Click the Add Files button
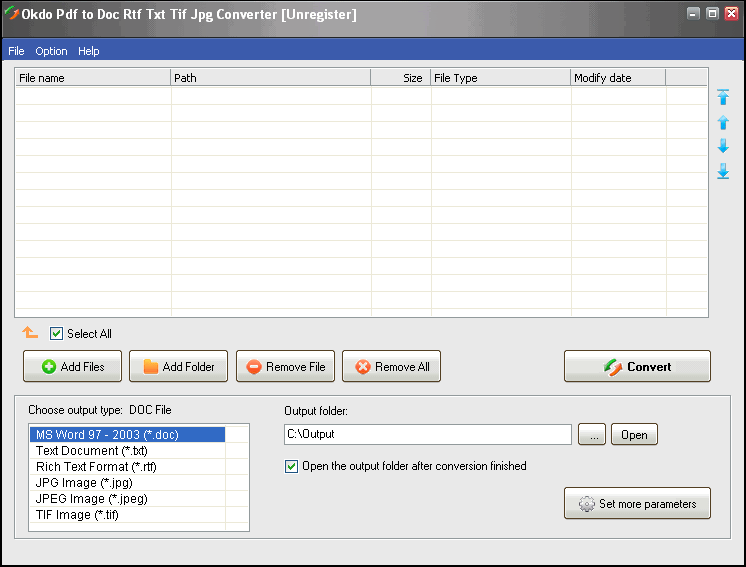 point(72,367)
